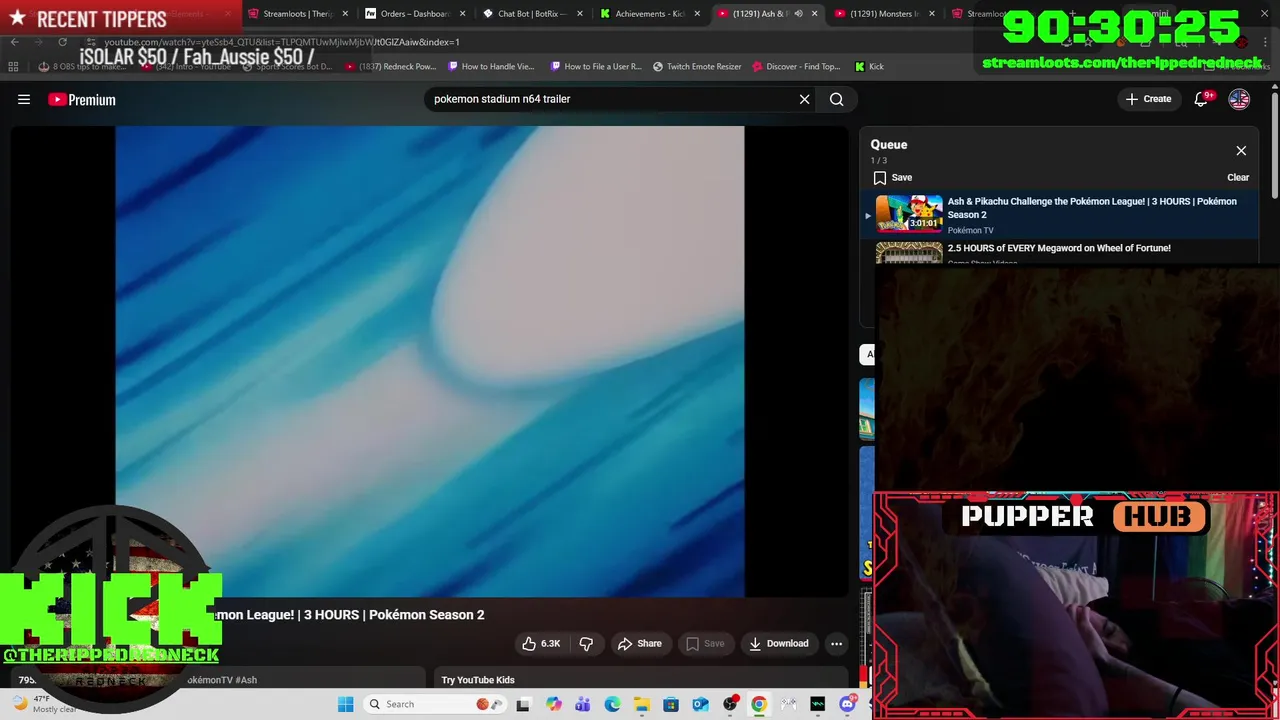The image size is (1280, 720).
Task: Click the video player area to pause
Action: pos(430,361)
